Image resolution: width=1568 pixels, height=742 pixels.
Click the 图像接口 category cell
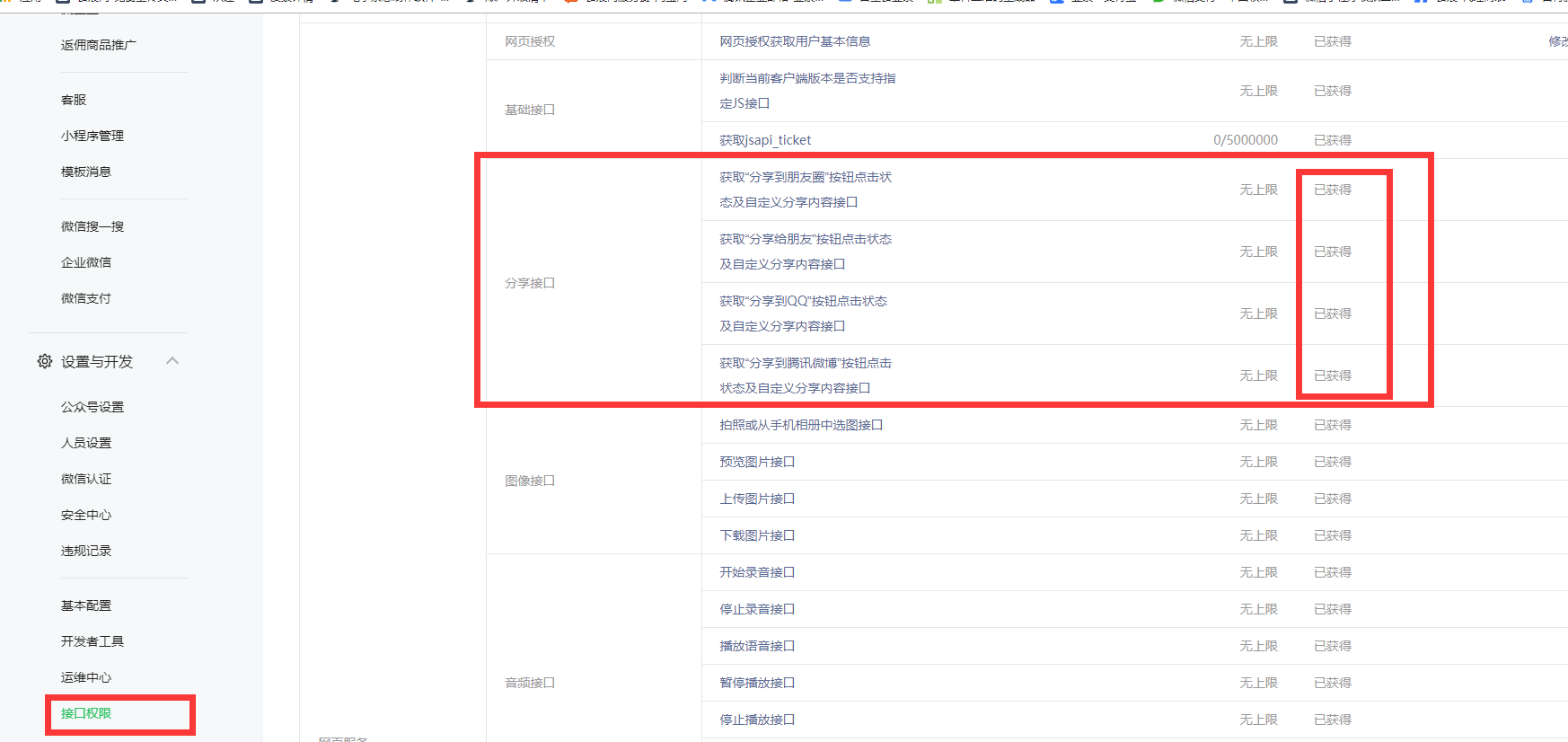tap(530, 481)
